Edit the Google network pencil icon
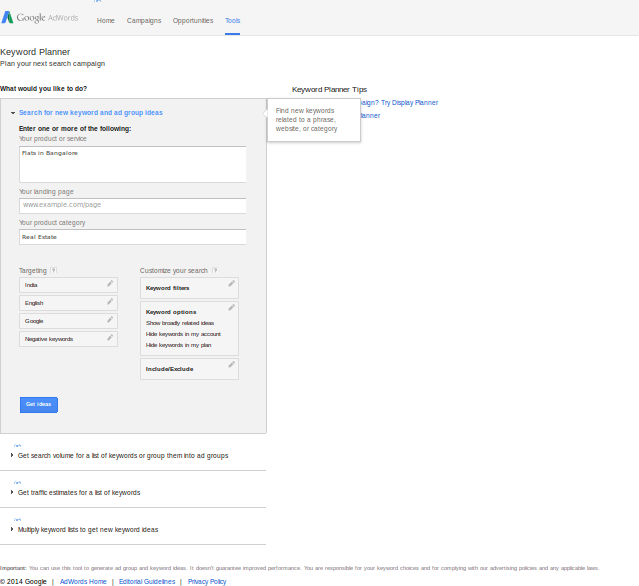This screenshot has height=586, width=639. (110, 319)
